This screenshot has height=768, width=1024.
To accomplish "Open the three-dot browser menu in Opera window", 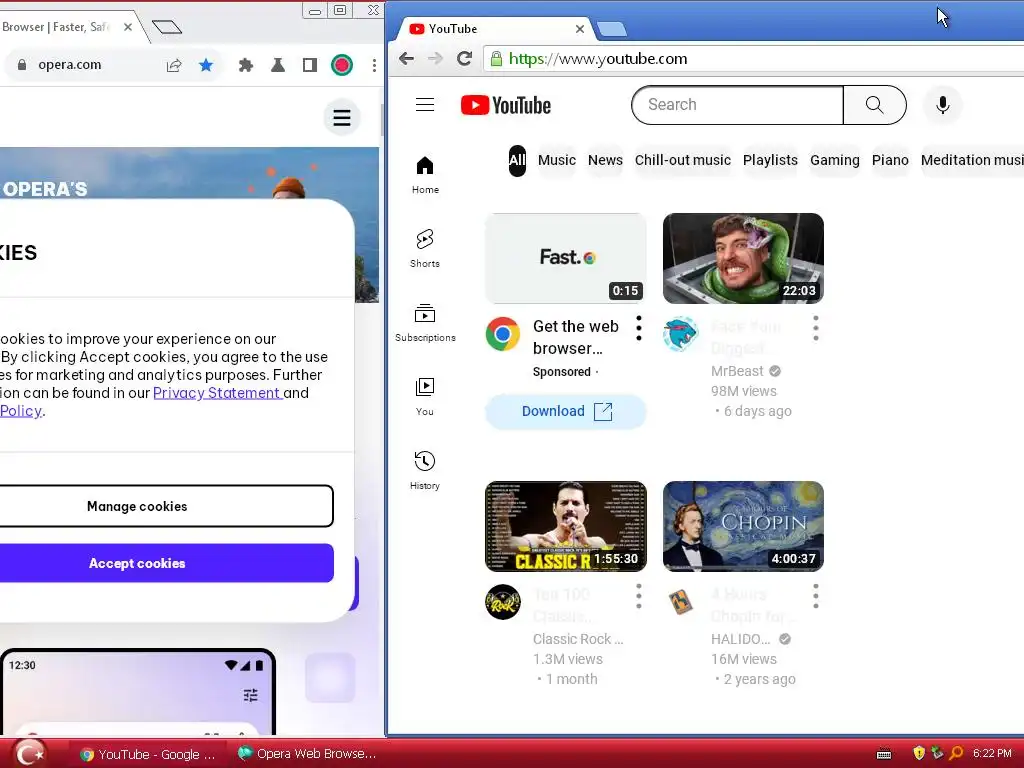I will coord(374,65).
